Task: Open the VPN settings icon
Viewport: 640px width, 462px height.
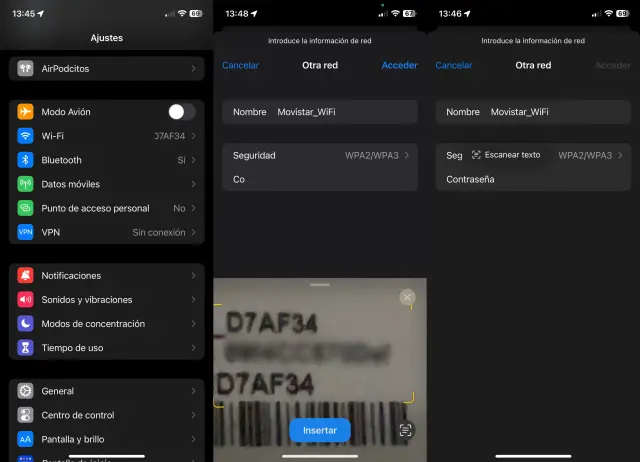Action: [25, 232]
